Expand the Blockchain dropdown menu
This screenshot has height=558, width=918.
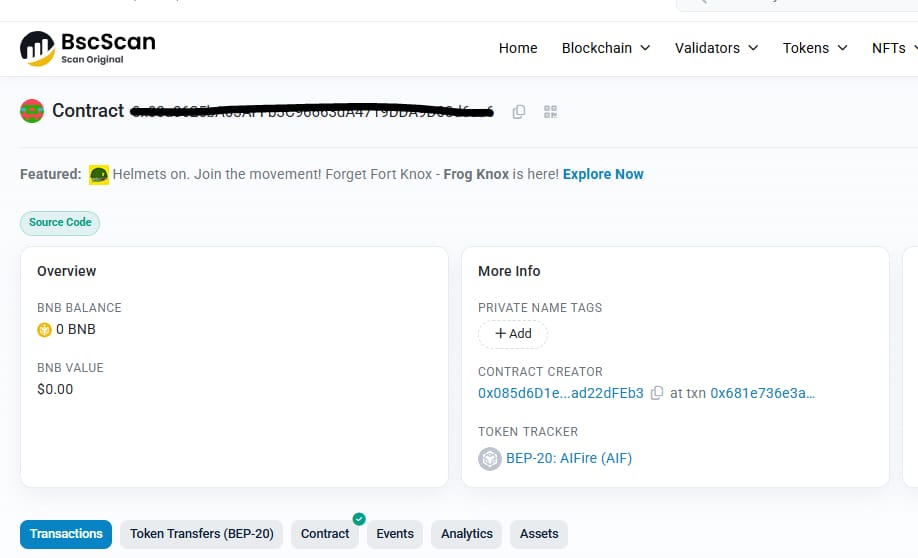pos(605,48)
